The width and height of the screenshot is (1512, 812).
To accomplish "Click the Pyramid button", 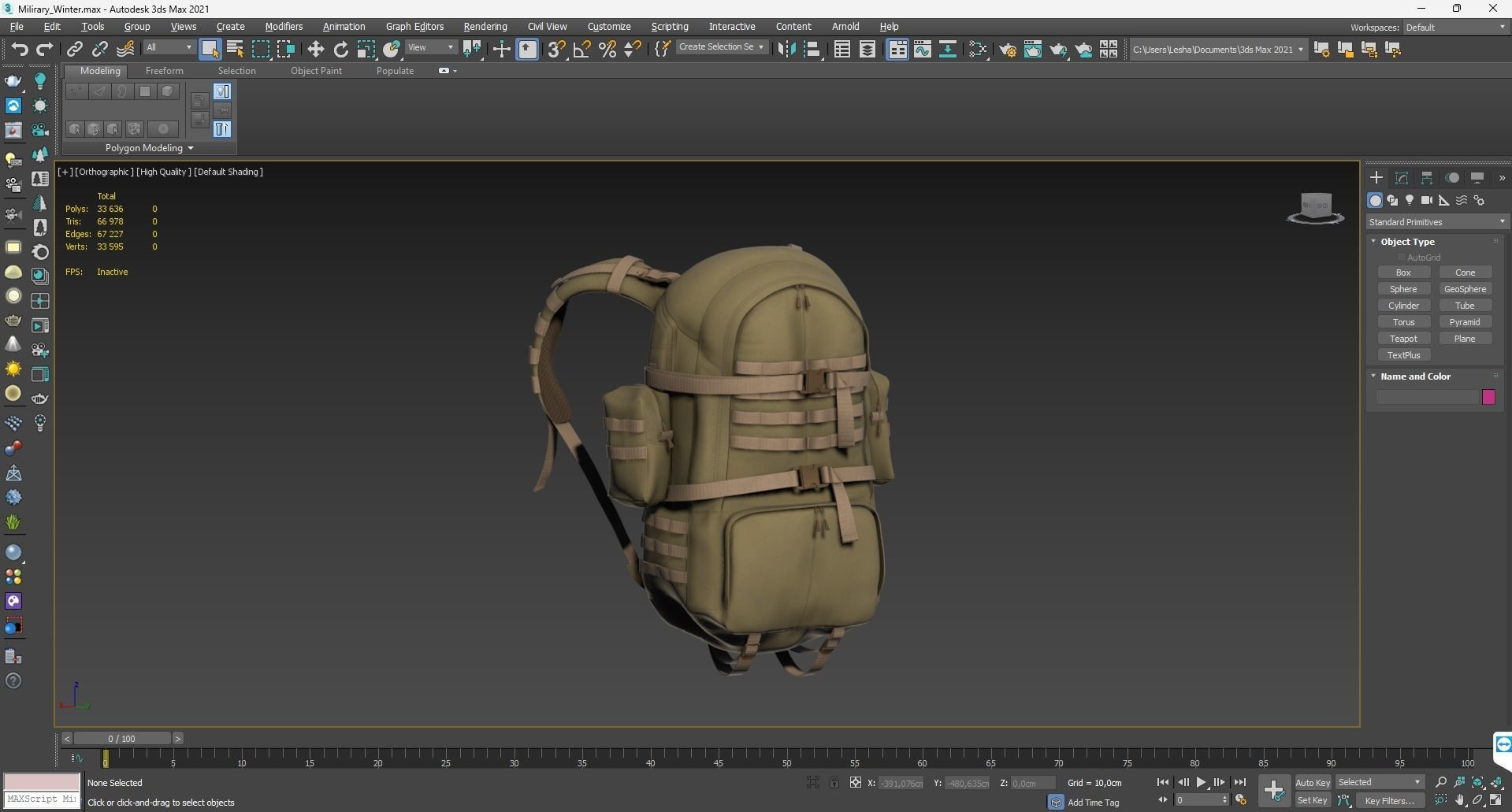I will coord(1465,322).
